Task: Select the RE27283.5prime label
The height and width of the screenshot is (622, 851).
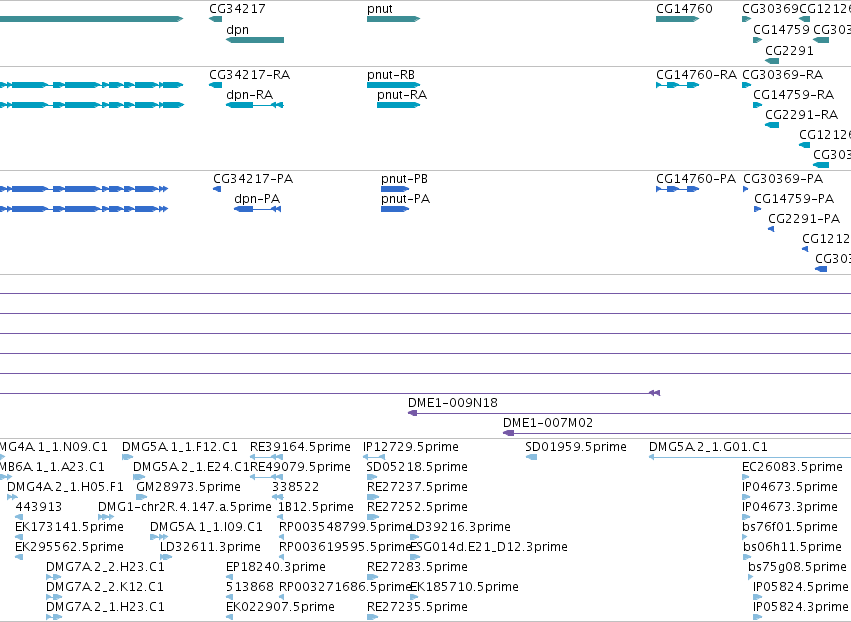Action: click(x=417, y=568)
